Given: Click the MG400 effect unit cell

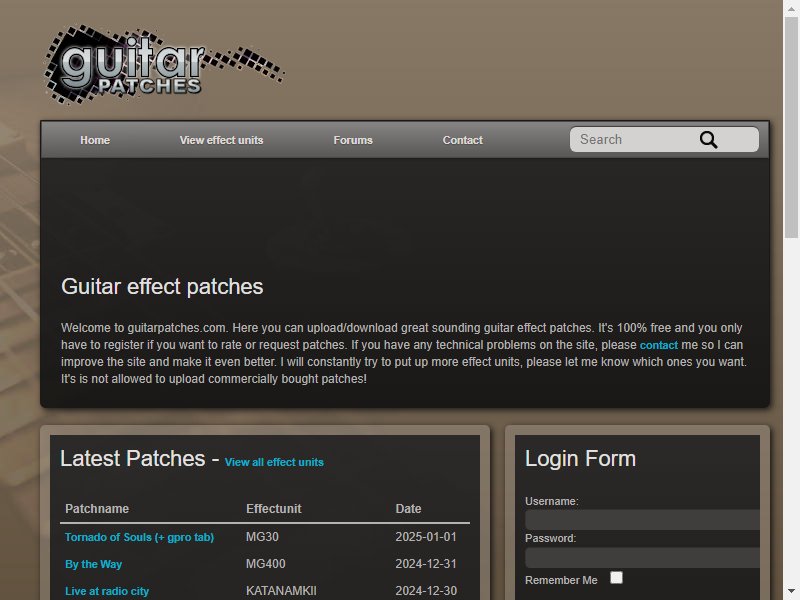Looking at the screenshot, I should (265, 564).
